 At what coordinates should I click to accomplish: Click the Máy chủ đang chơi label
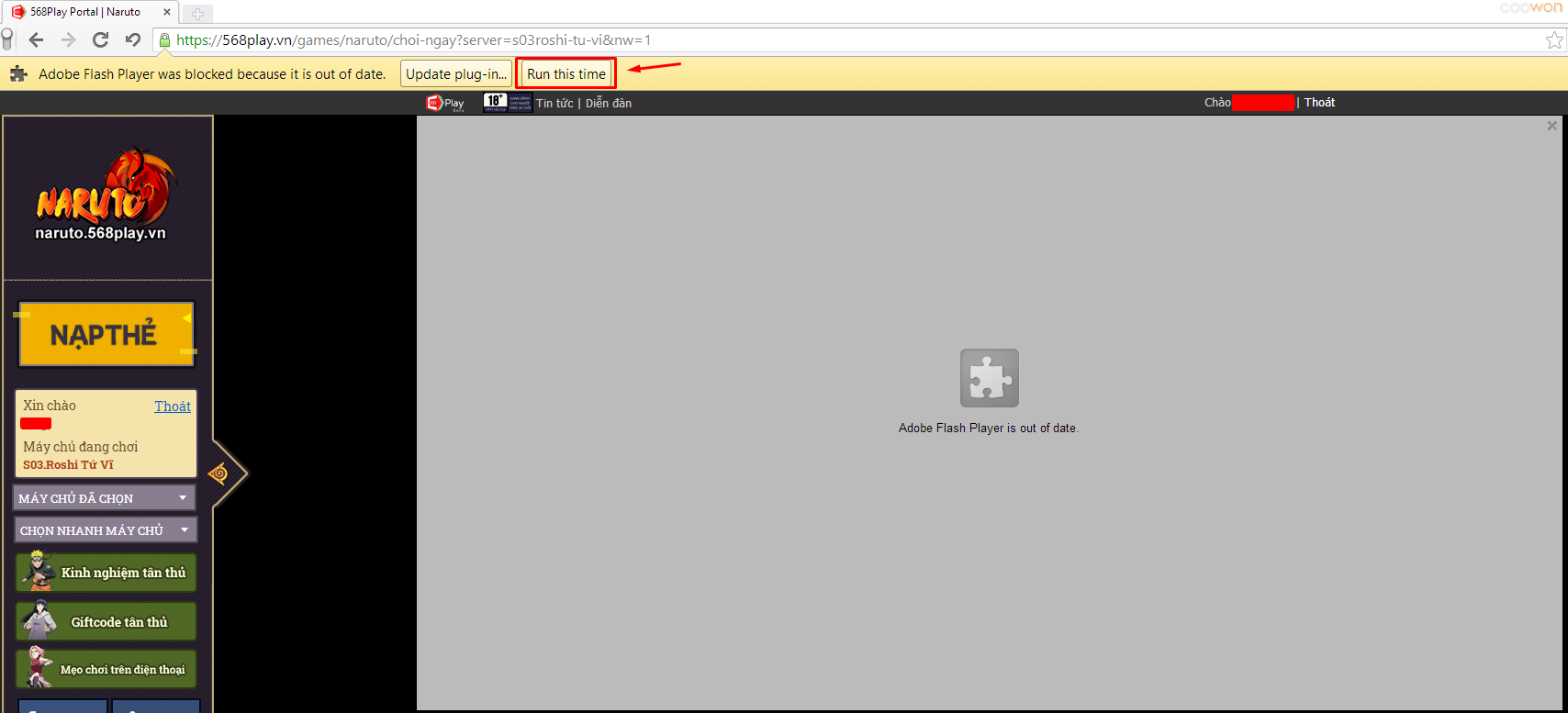81,447
